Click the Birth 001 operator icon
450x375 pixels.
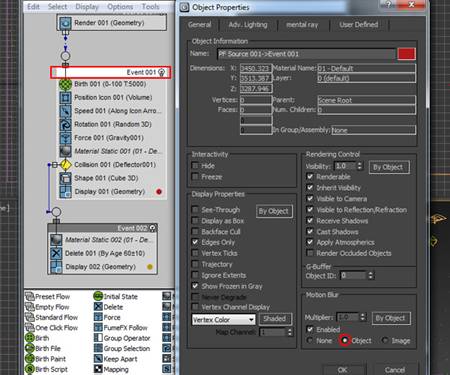point(65,84)
